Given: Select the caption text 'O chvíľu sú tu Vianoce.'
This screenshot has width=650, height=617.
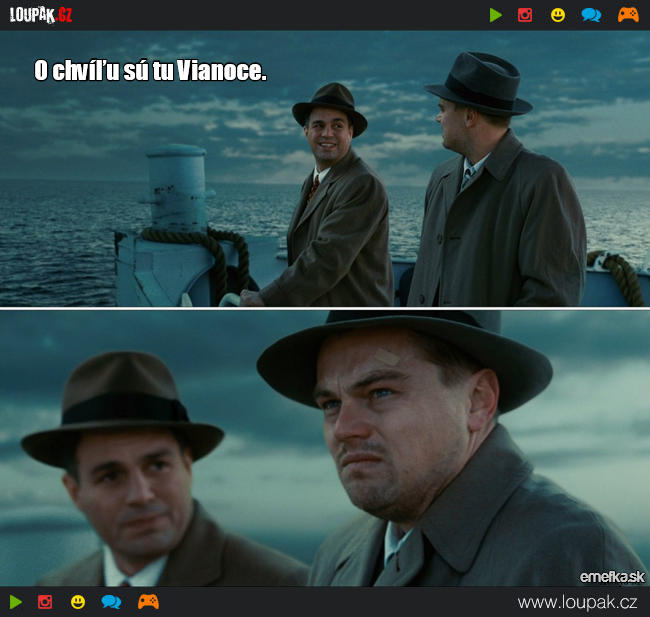Looking at the screenshot, I should 150,70.
